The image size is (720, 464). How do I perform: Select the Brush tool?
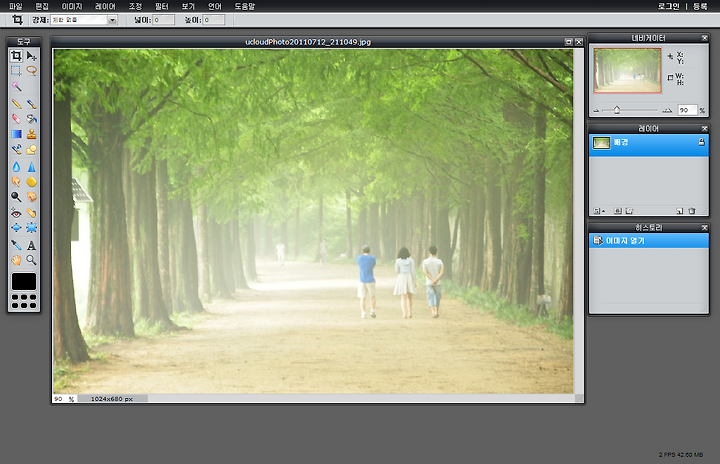coord(31,104)
